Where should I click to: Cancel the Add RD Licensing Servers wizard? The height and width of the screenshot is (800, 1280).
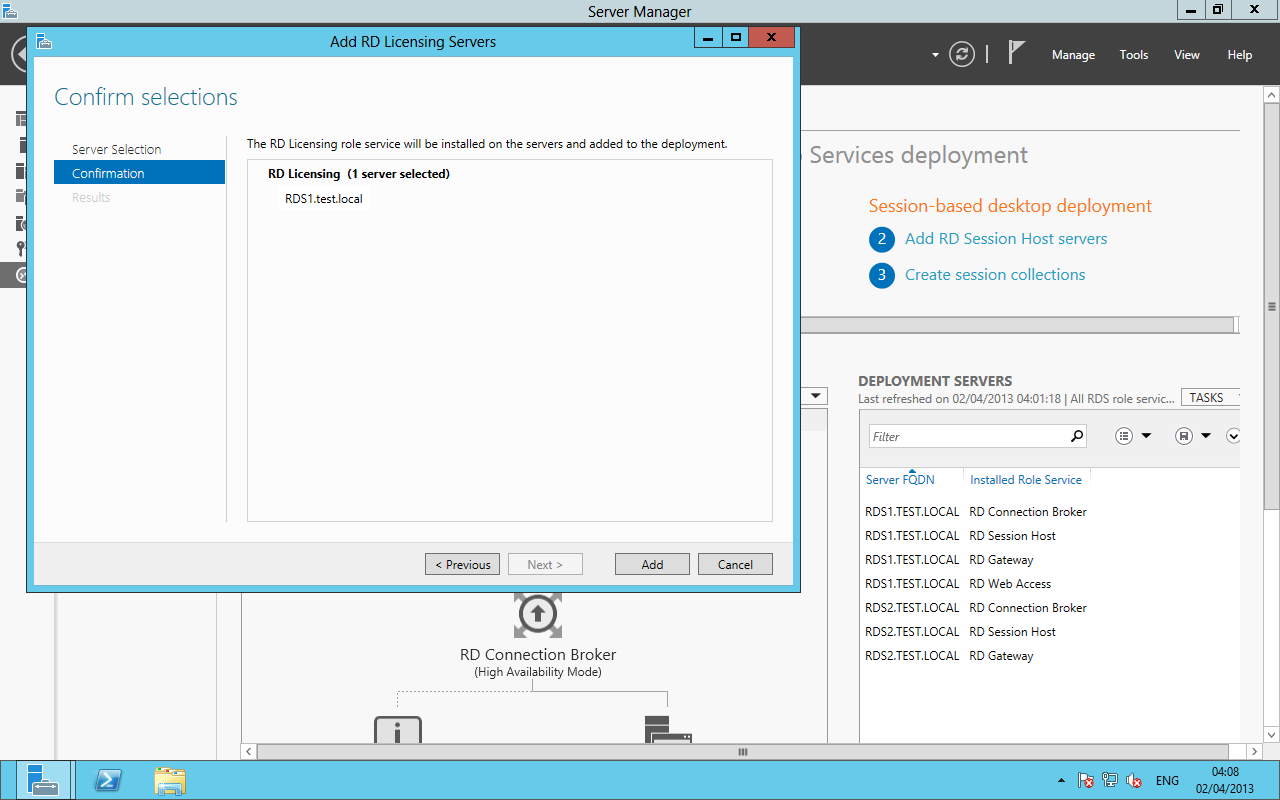click(x=735, y=564)
